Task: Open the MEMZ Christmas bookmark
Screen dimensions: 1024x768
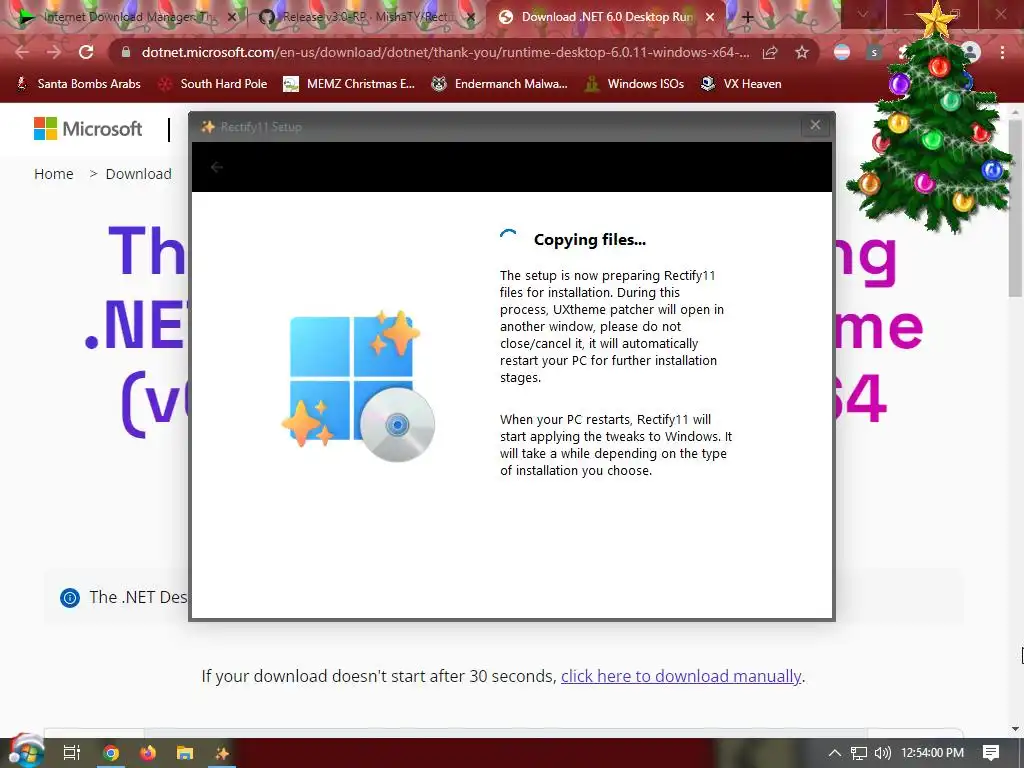Action: click(349, 84)
